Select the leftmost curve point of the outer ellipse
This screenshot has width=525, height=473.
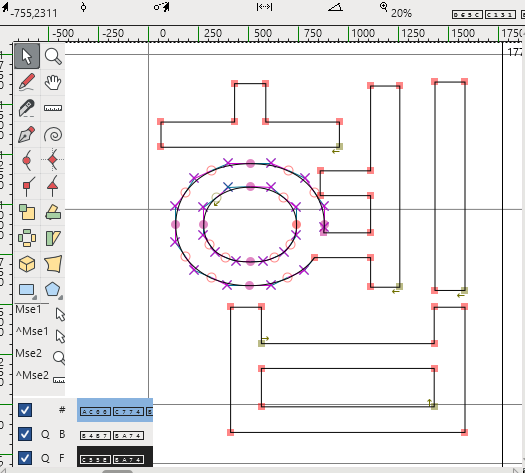point(175,224)
